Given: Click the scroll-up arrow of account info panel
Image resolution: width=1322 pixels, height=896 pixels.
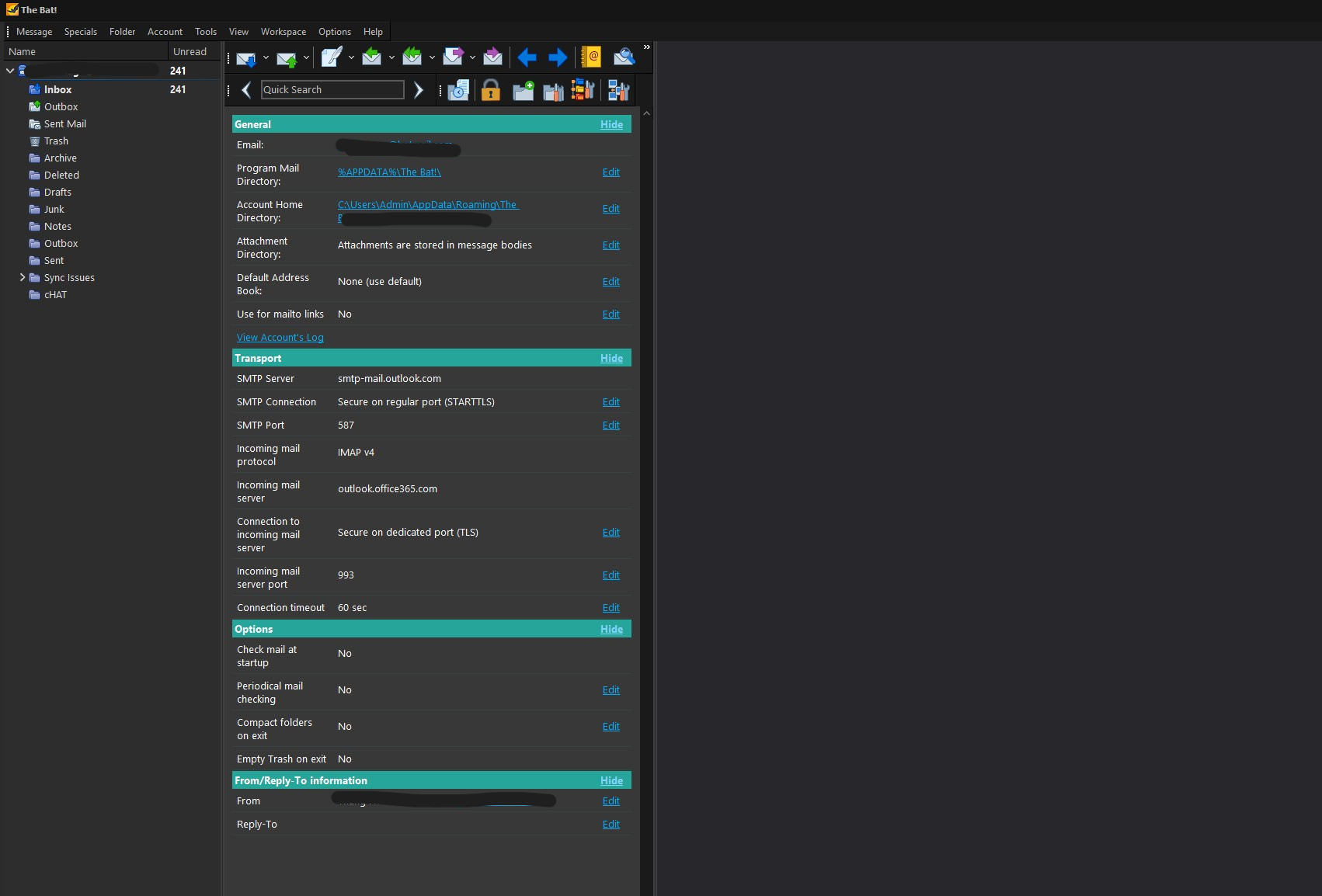Looking at the screenshot, I should pos(646,113).
